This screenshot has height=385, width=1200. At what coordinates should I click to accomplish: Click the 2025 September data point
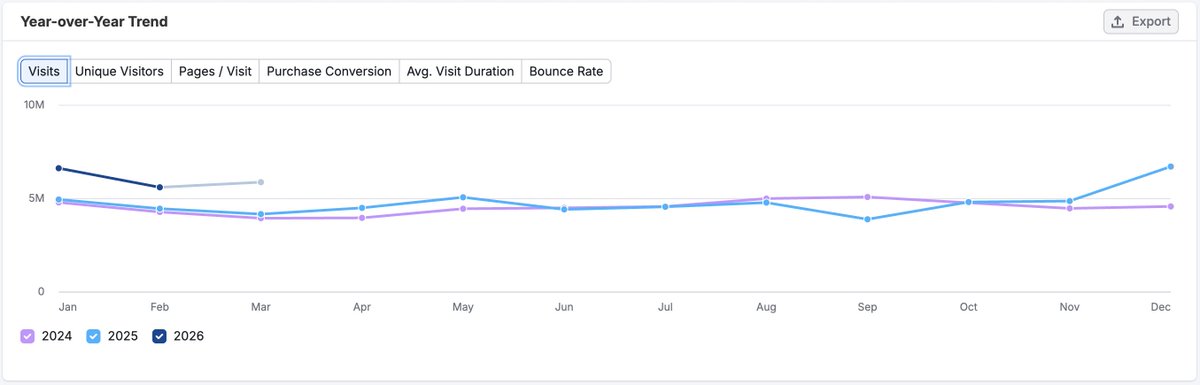[867, 219]
